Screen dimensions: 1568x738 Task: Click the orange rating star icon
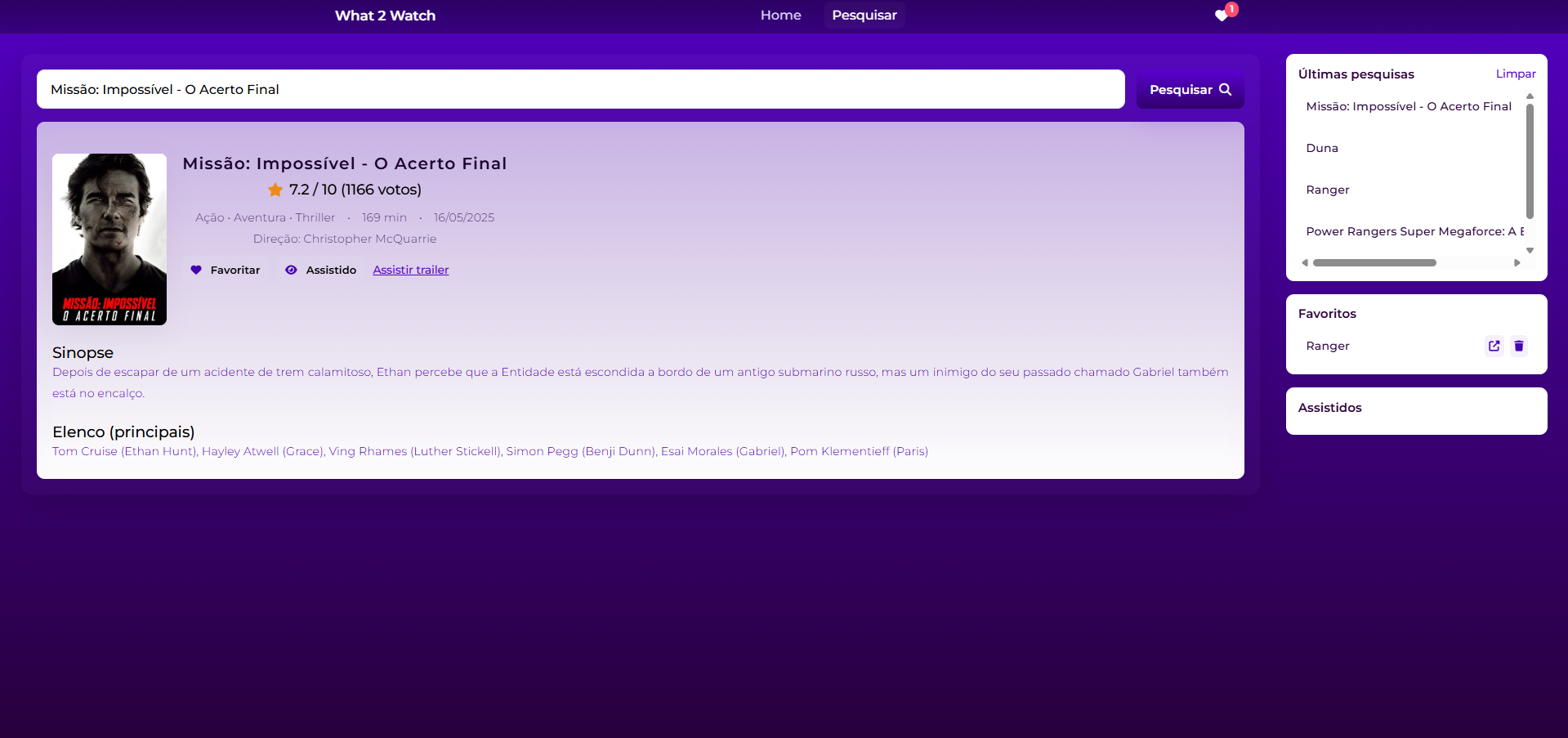[x=275, y=190]
